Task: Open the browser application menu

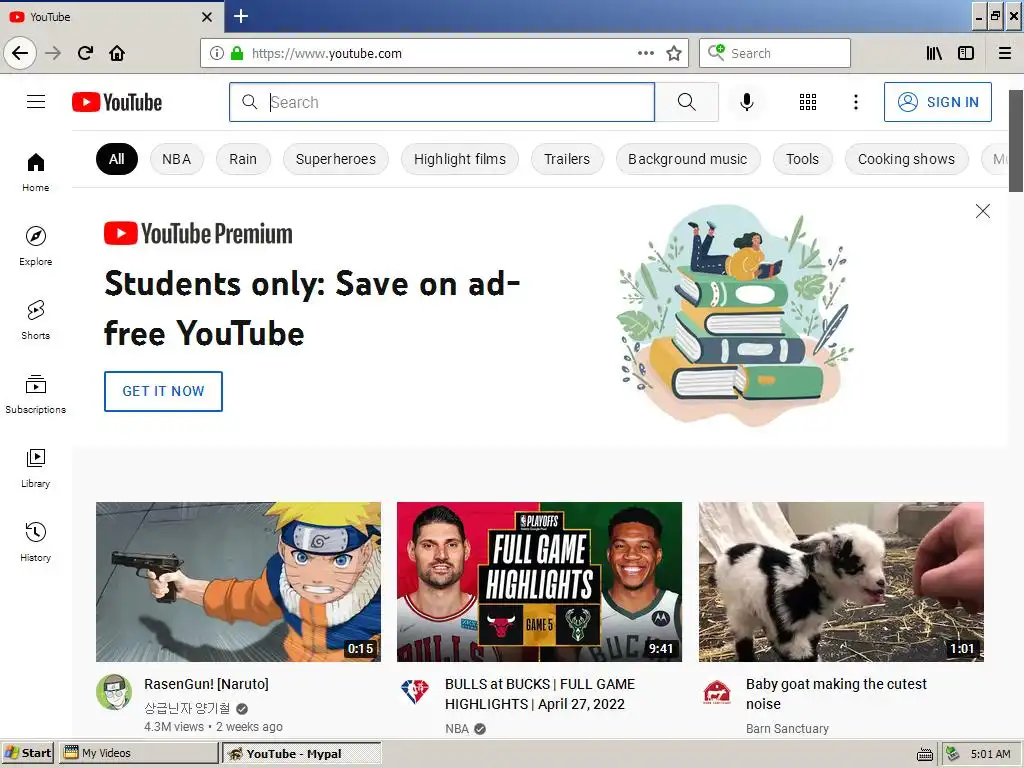Action: coord(1005,53)
